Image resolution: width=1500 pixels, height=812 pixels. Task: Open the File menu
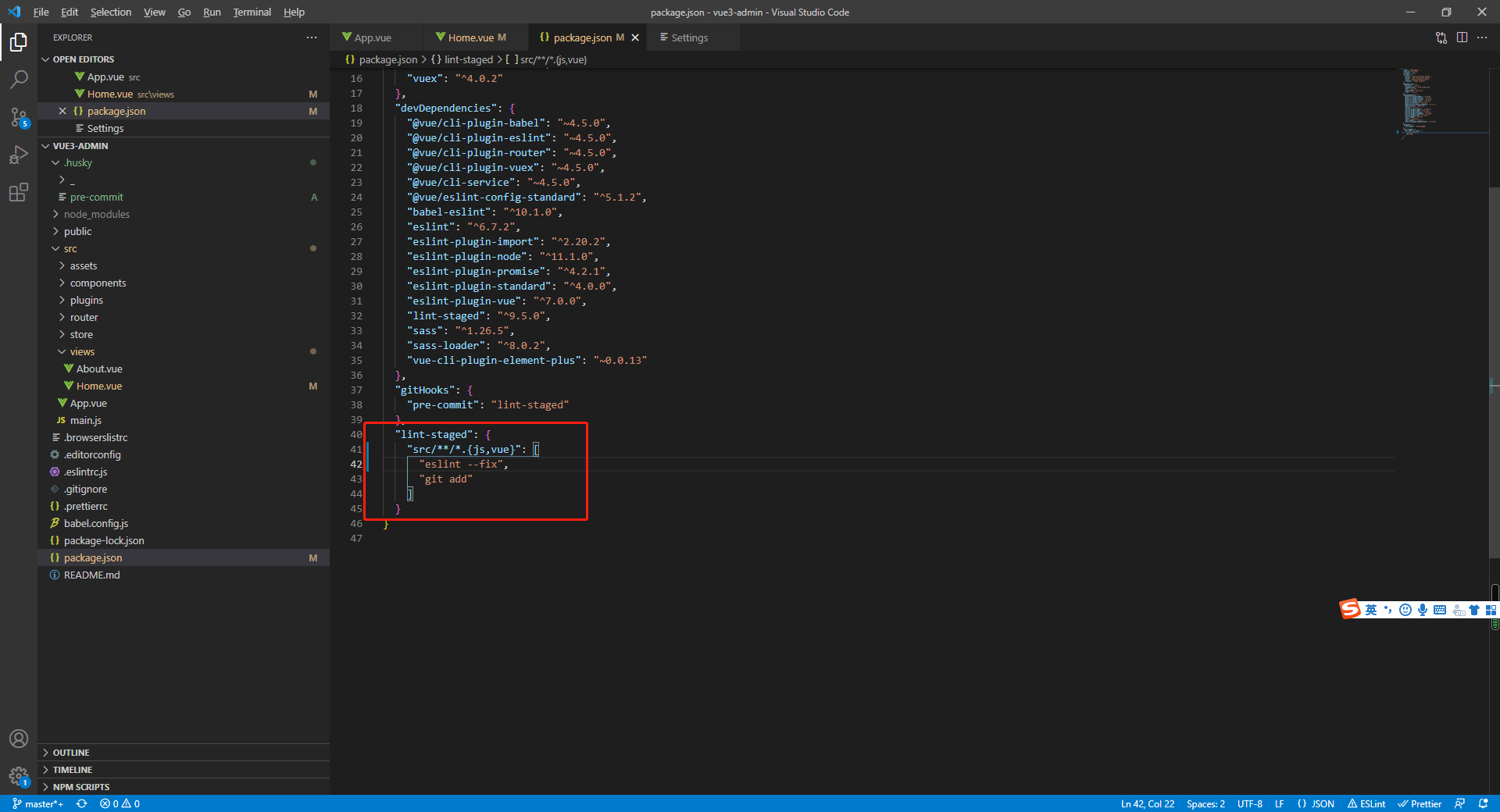pyautogui.click(x=41, y=12)
